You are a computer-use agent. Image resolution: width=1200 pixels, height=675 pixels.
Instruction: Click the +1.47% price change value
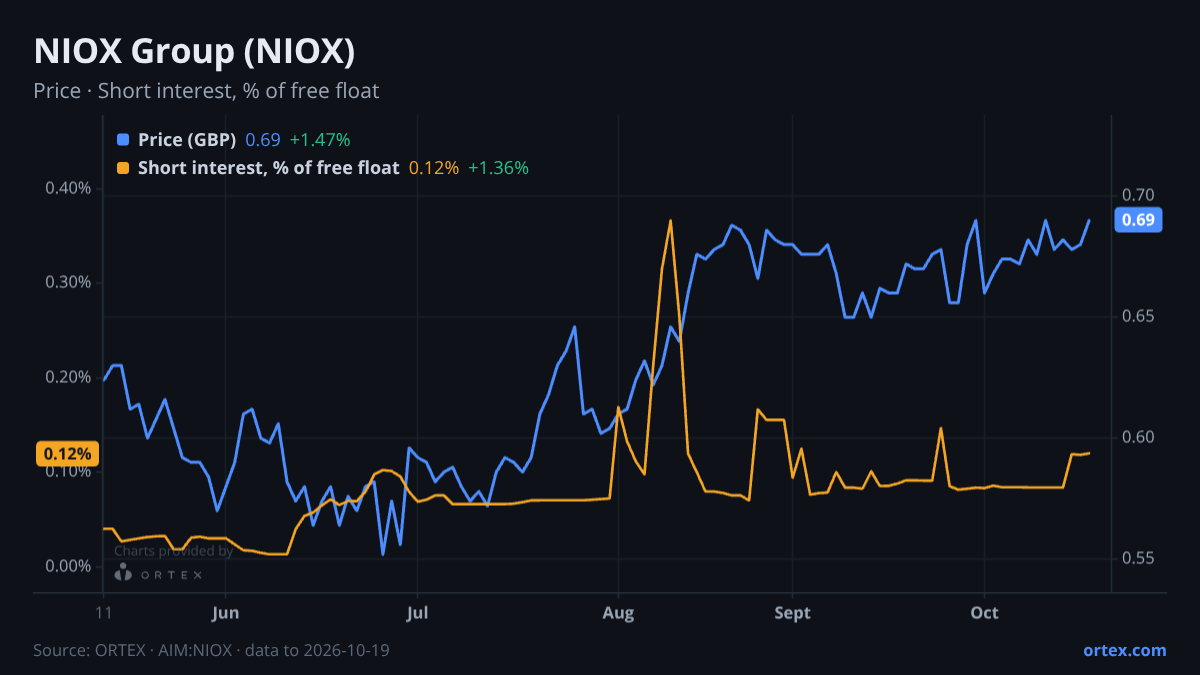pos(320,140)
